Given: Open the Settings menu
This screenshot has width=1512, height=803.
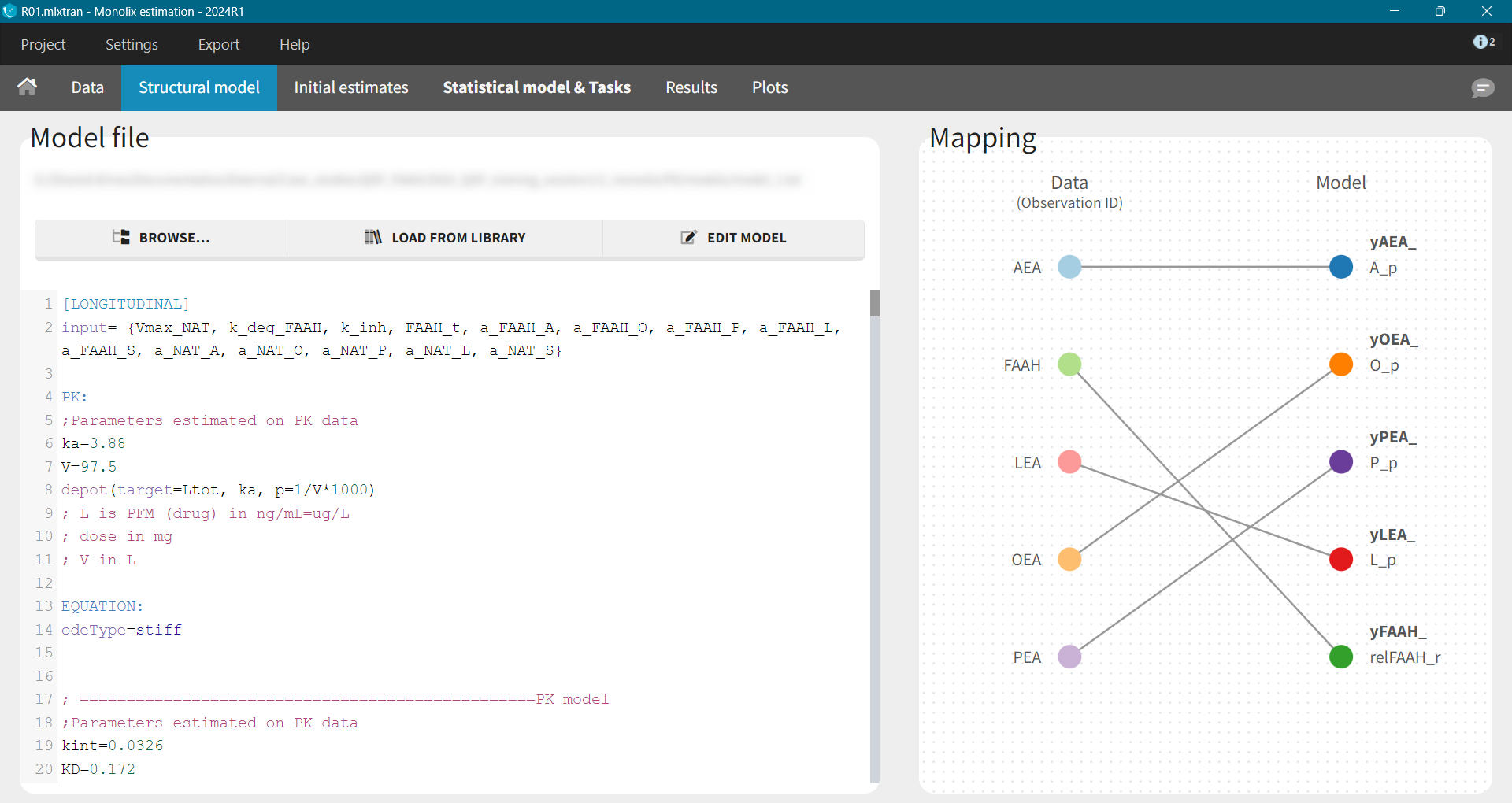Looking at the screenshot, I should (132, 45).
